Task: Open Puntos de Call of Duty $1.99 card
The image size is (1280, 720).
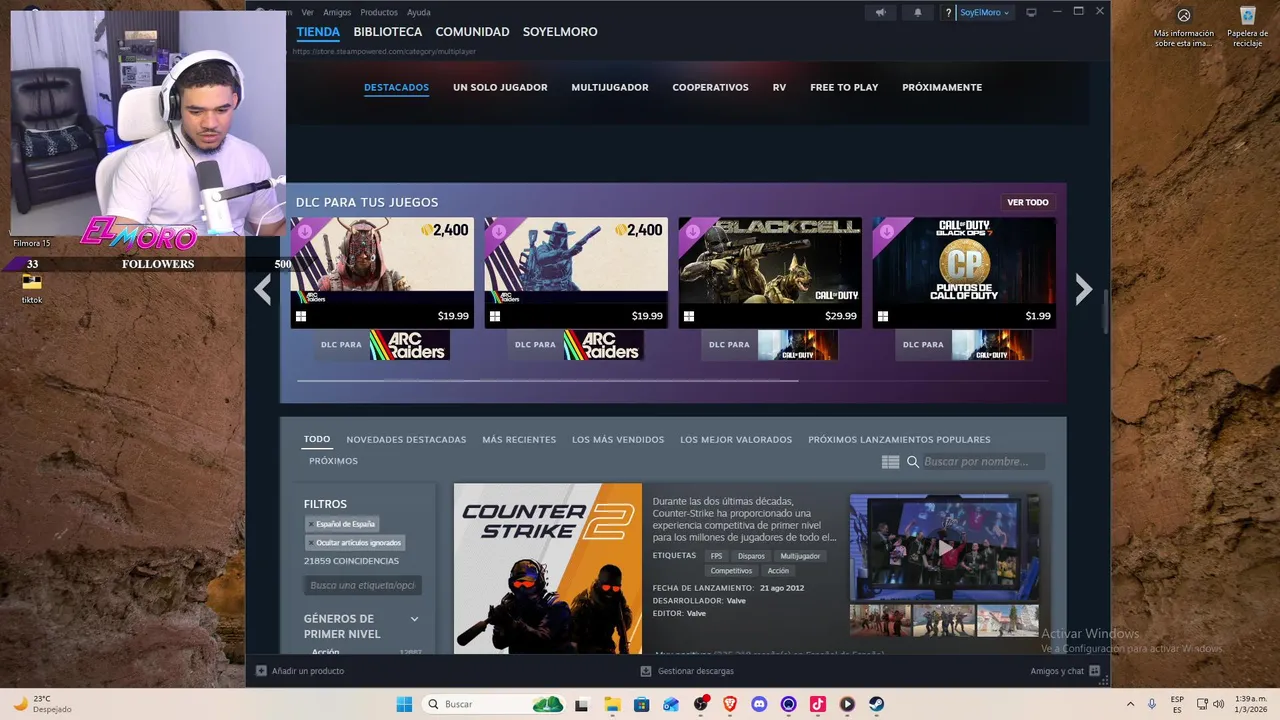Action: click(964, 272)
